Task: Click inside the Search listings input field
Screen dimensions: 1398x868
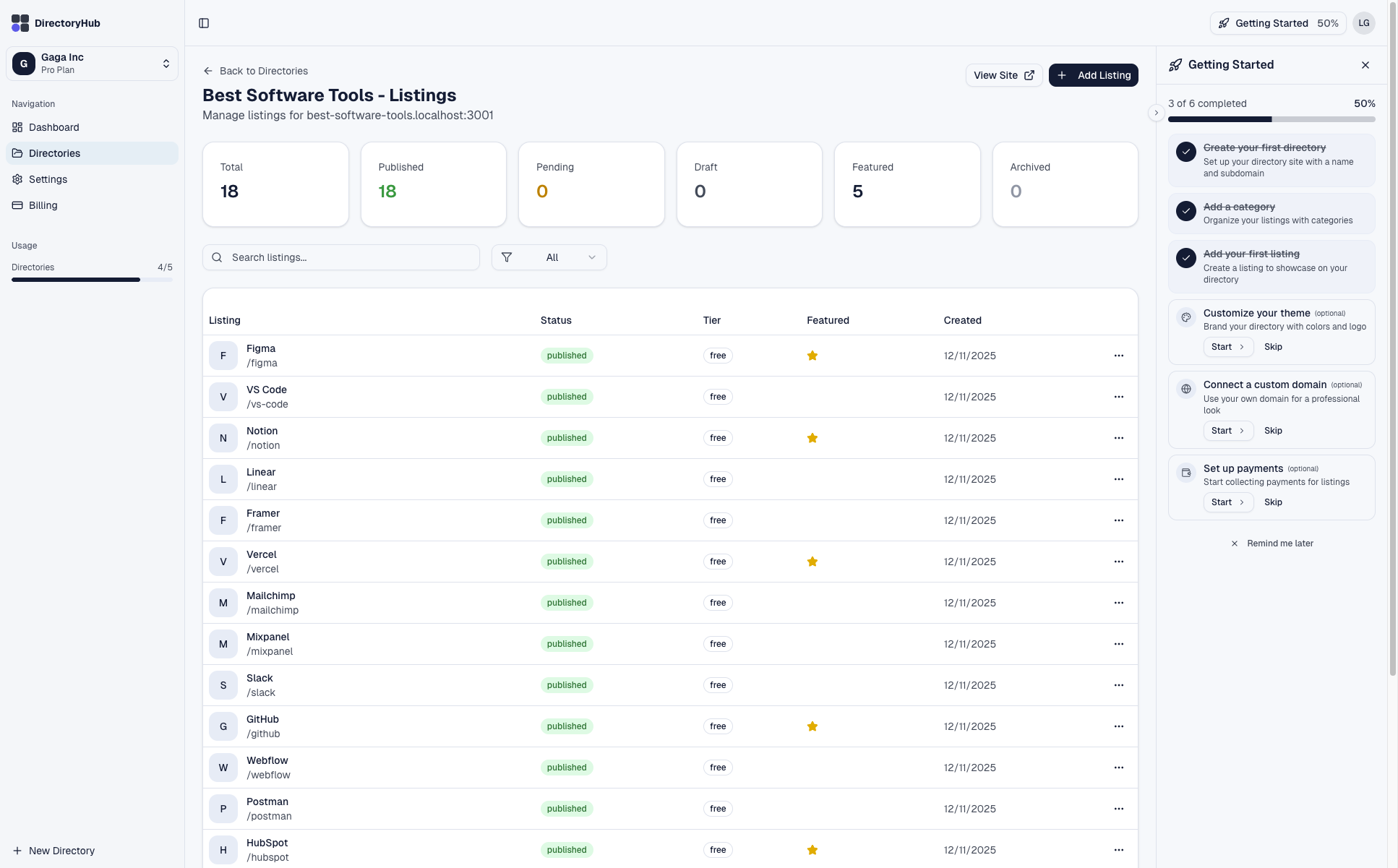Action: tap(341, 257)
